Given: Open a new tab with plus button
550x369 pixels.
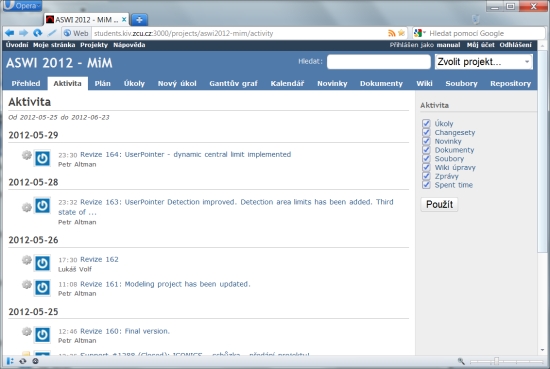Looking at the screenshot, I should [x=139, y=20].
